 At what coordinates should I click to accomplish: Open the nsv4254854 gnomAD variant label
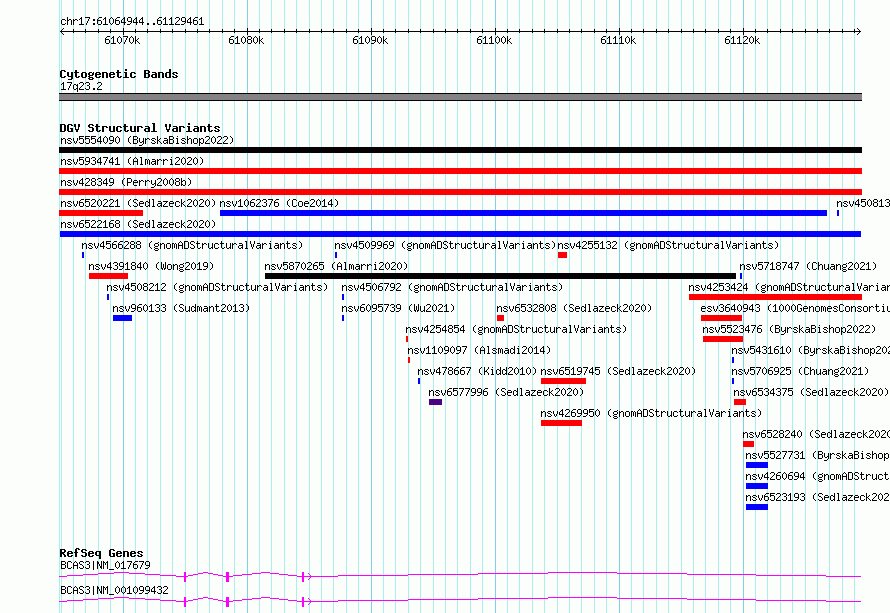(517, 329)
